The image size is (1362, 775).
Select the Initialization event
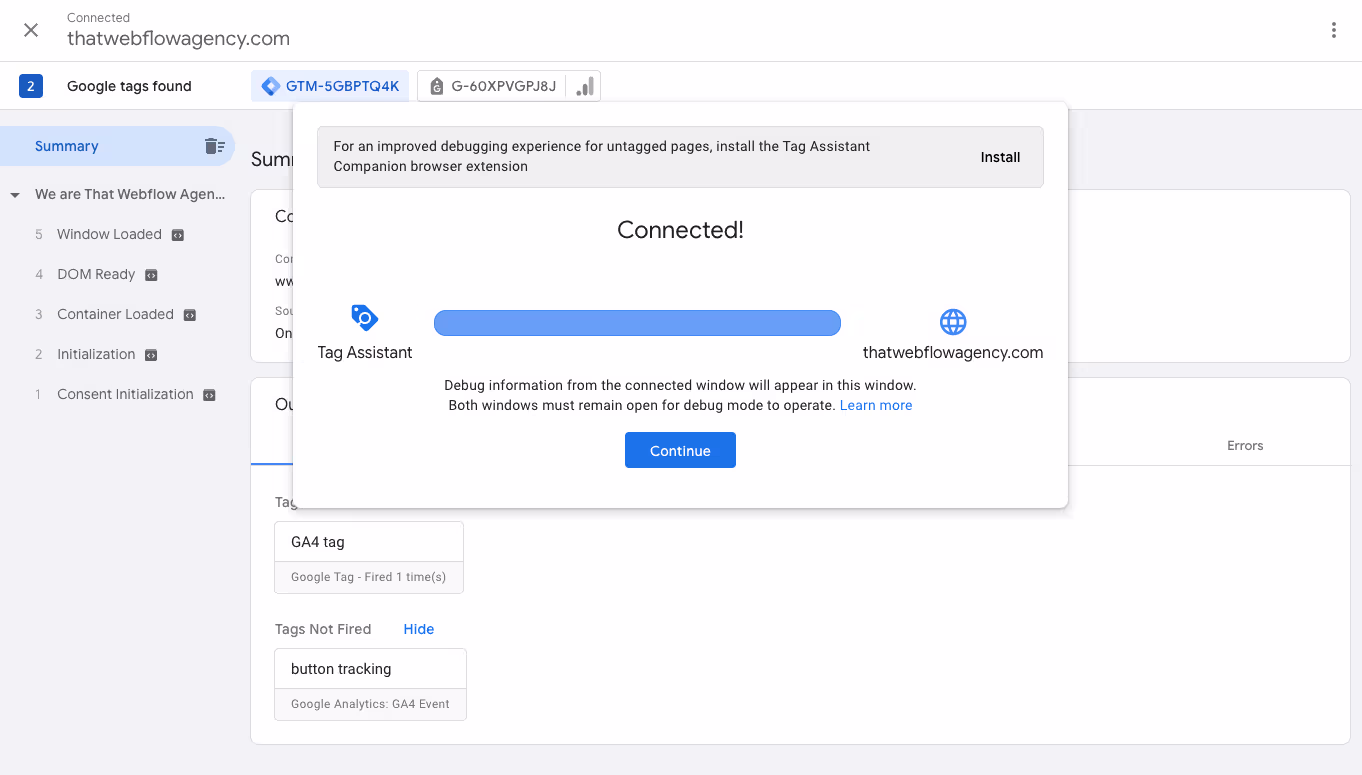96,354
